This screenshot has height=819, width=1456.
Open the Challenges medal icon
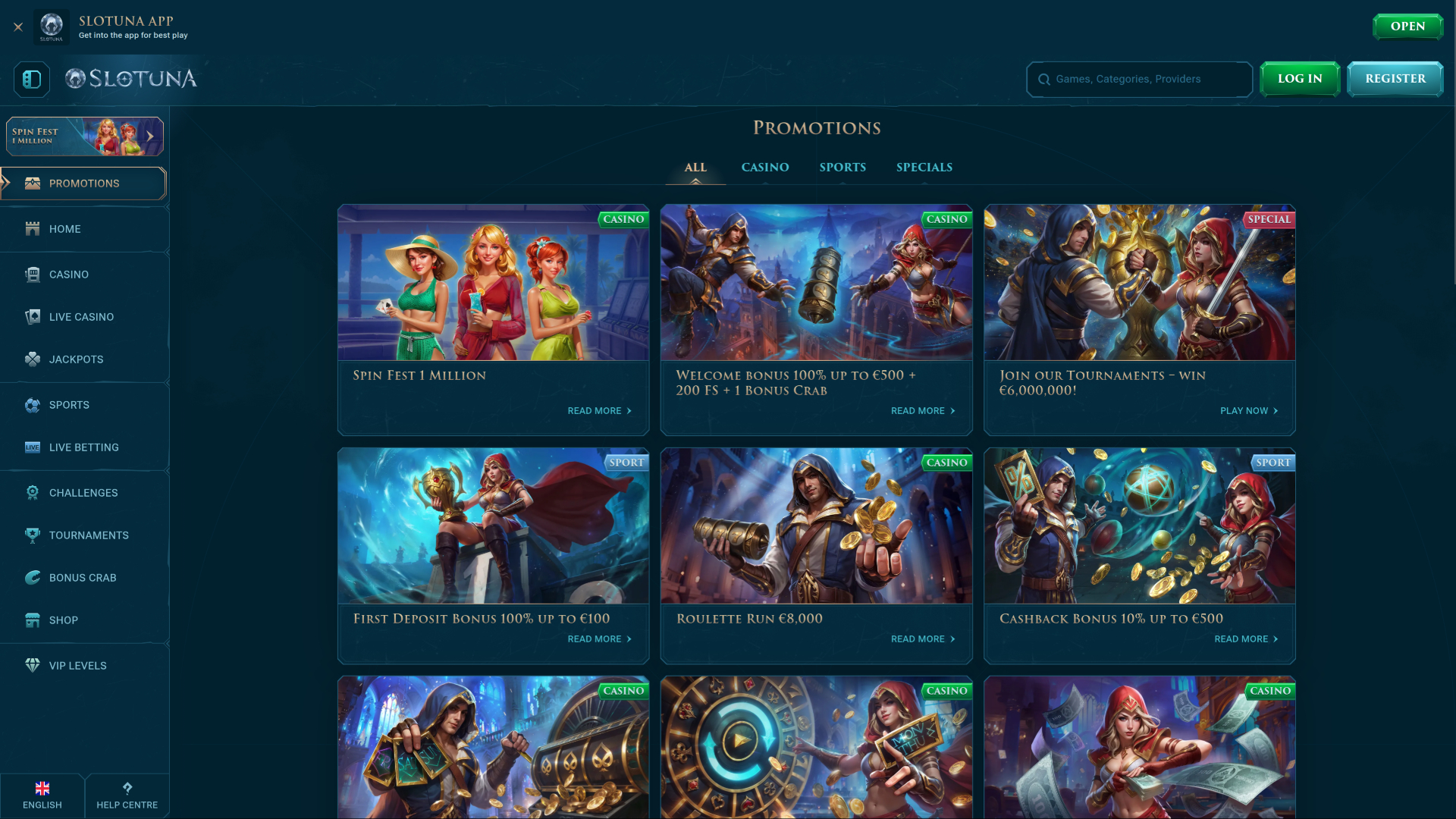(x=32, y=493)
